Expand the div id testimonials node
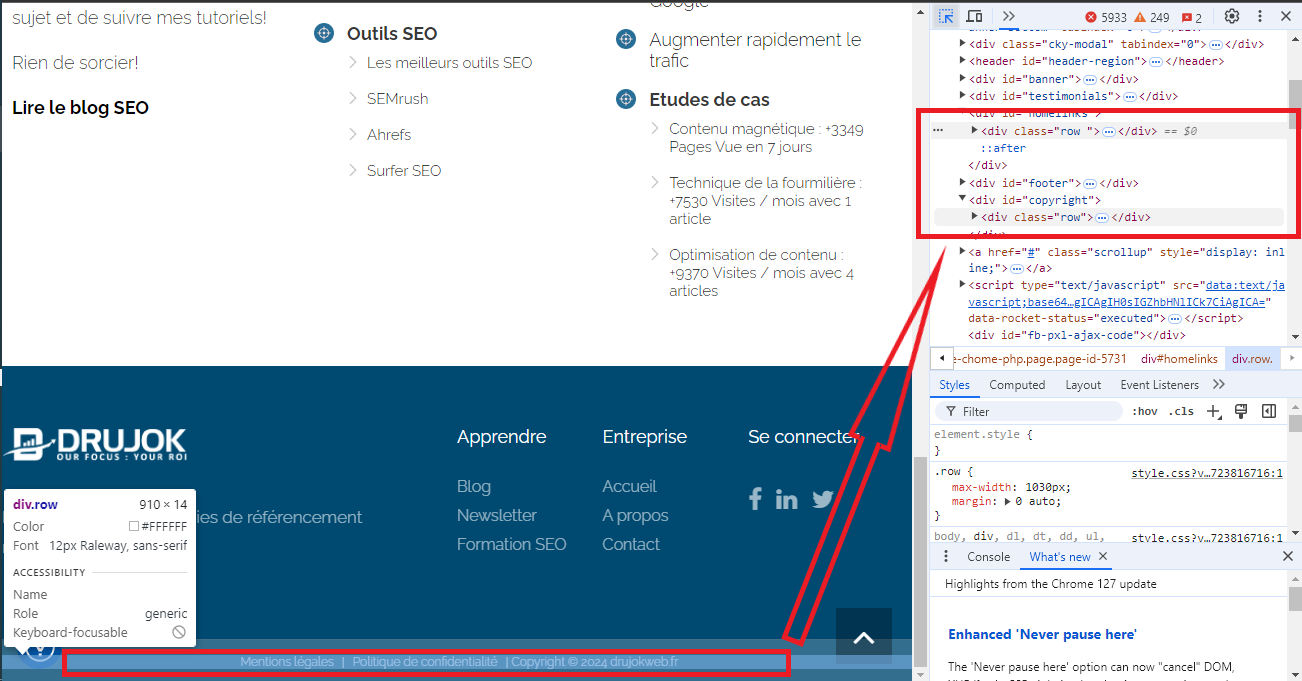 click(x=963, y=96)
